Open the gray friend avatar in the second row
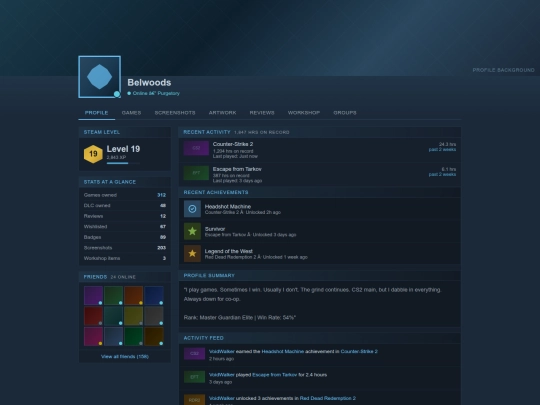The width and height of the screenshot is (540, 405). click(154, 316)
